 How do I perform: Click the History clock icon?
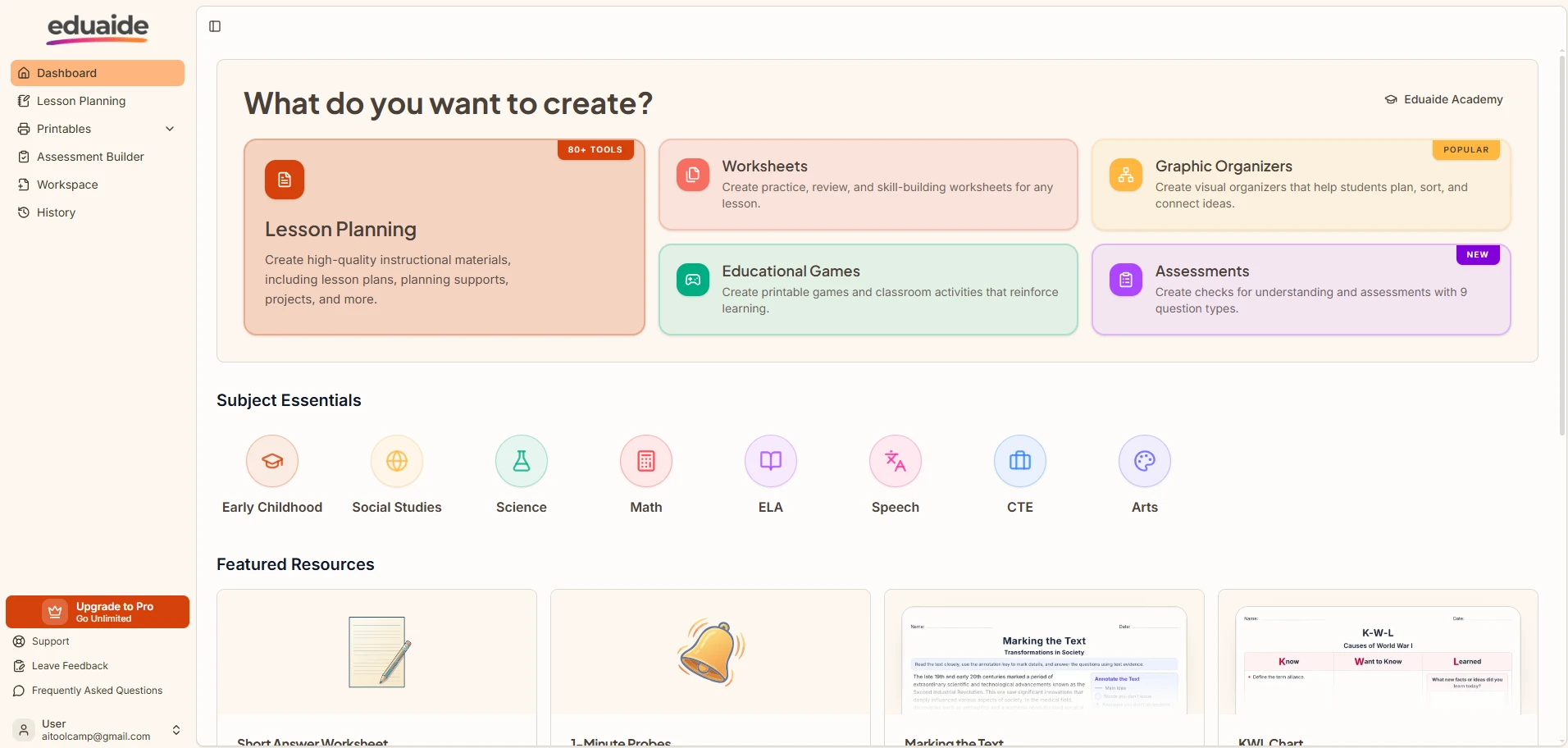(x=24, y=212)
